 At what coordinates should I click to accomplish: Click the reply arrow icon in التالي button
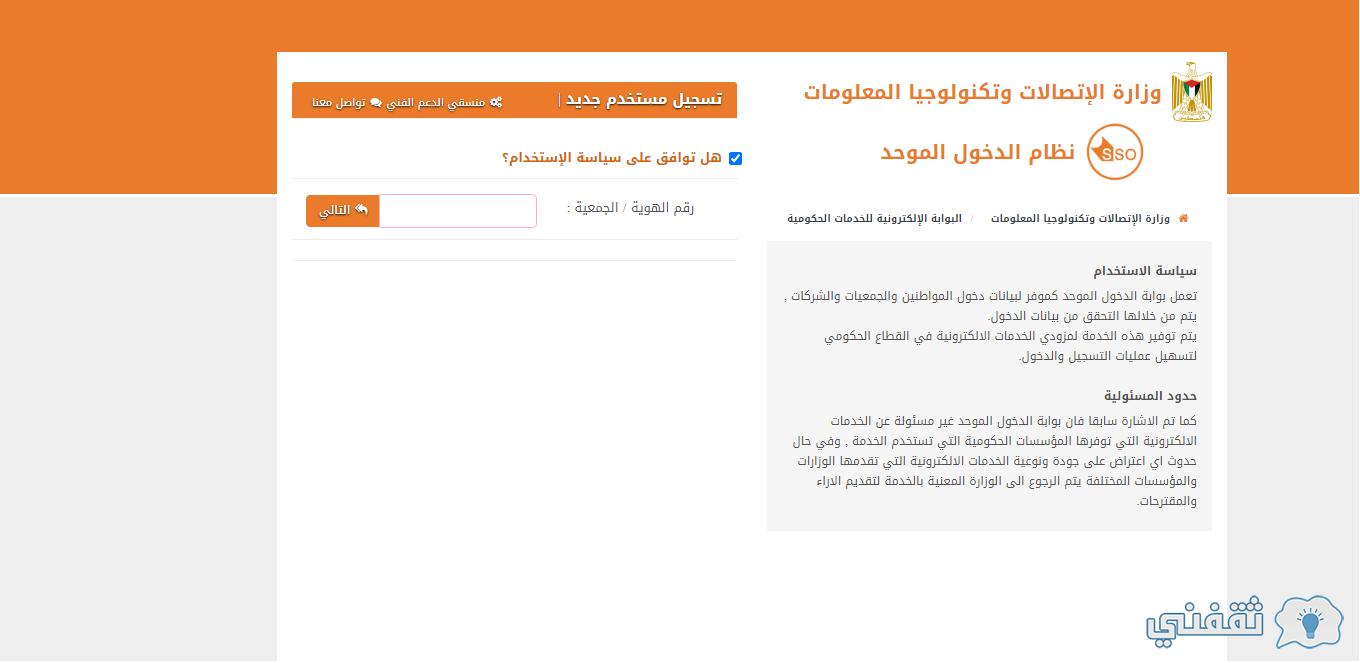coord(361,210)
